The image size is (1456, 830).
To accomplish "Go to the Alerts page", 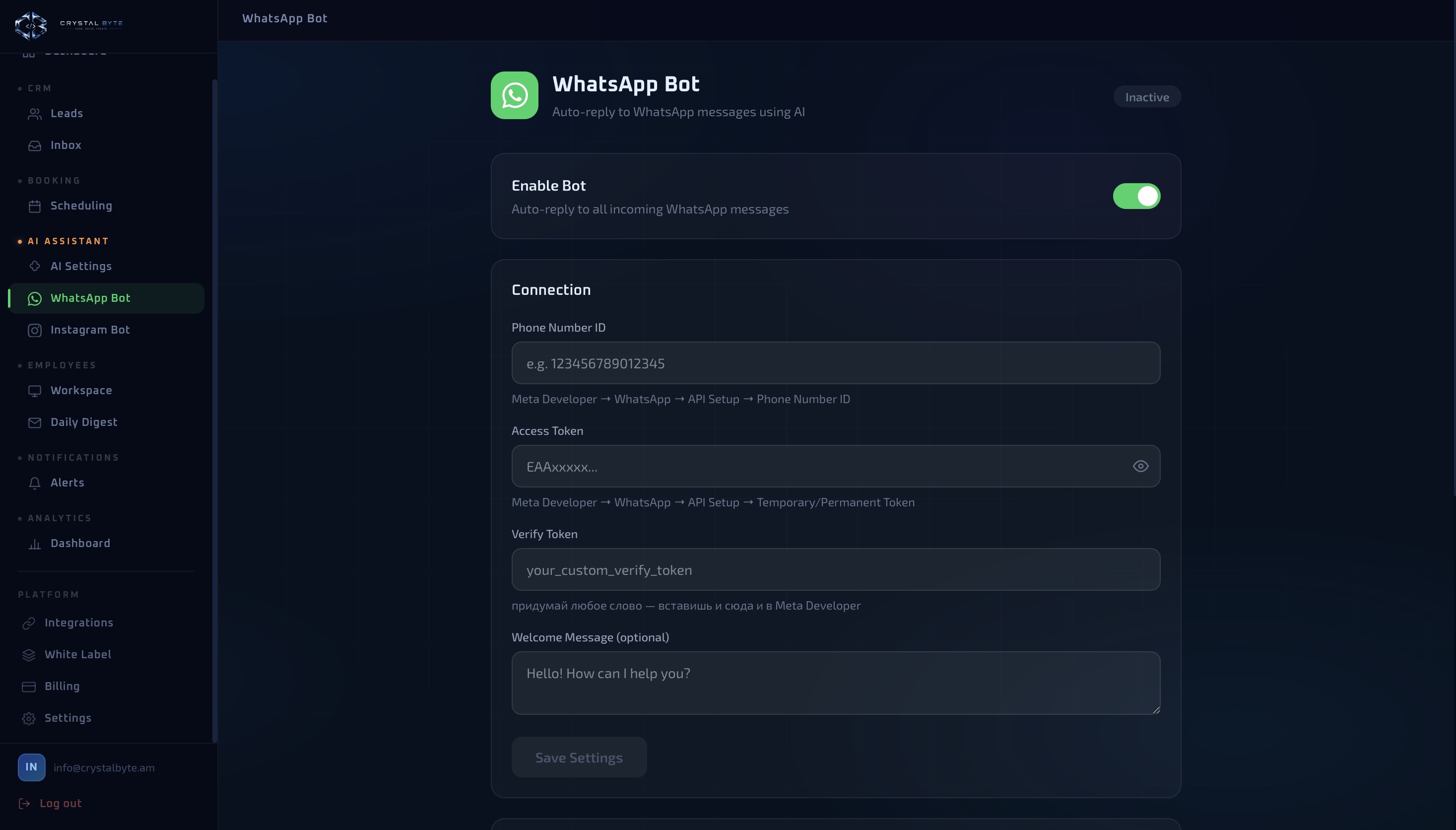I will [x=106, y=483].
